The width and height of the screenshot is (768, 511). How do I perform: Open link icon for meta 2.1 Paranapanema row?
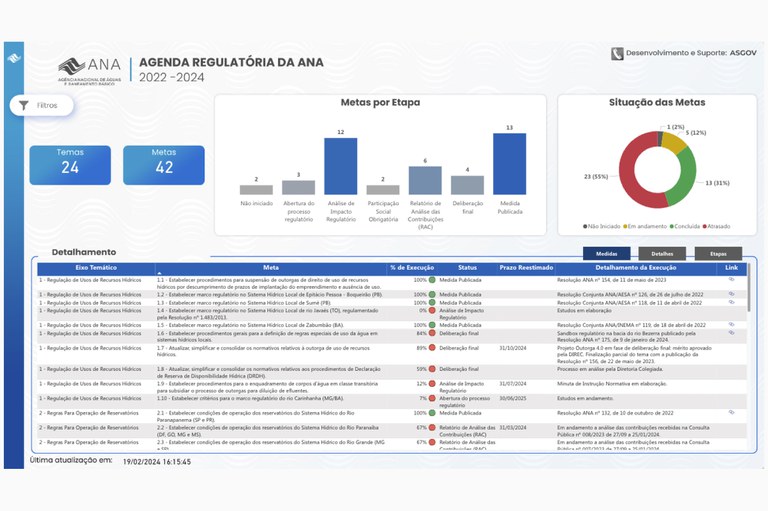coord(731,412)
